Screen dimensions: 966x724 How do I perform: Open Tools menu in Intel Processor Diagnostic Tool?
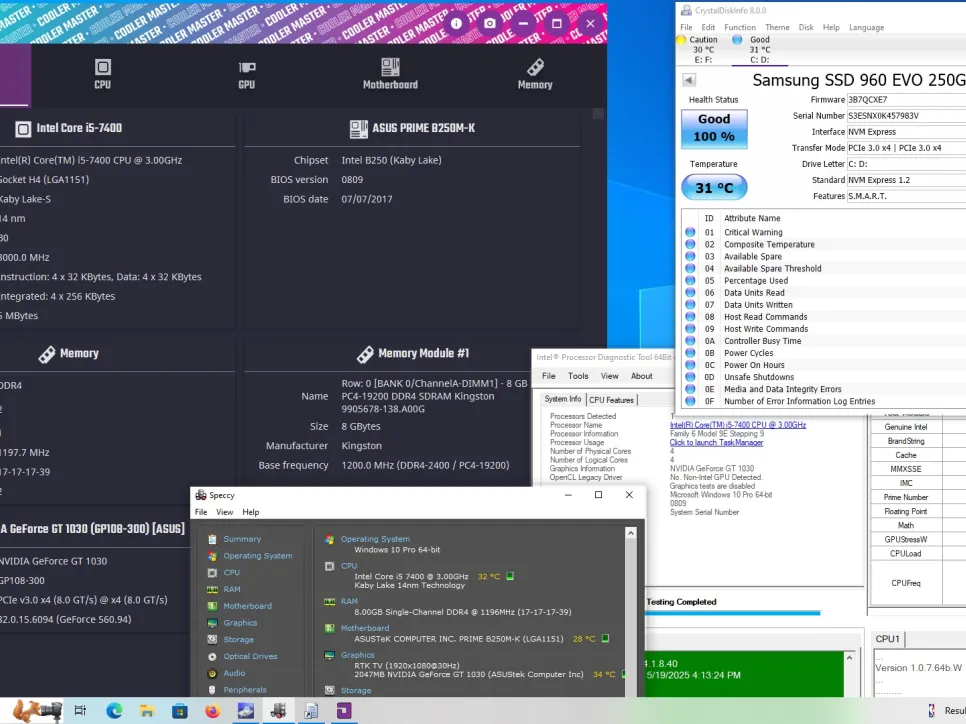tap(578, 376)
